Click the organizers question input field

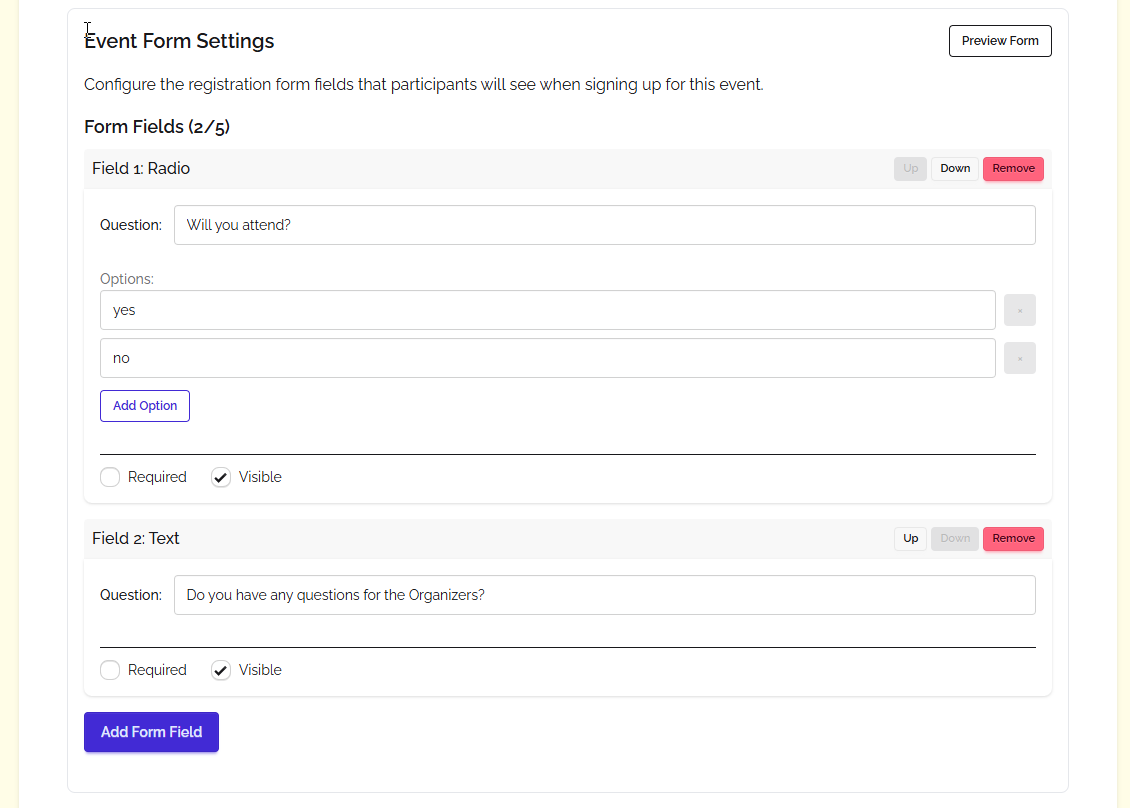604,594
